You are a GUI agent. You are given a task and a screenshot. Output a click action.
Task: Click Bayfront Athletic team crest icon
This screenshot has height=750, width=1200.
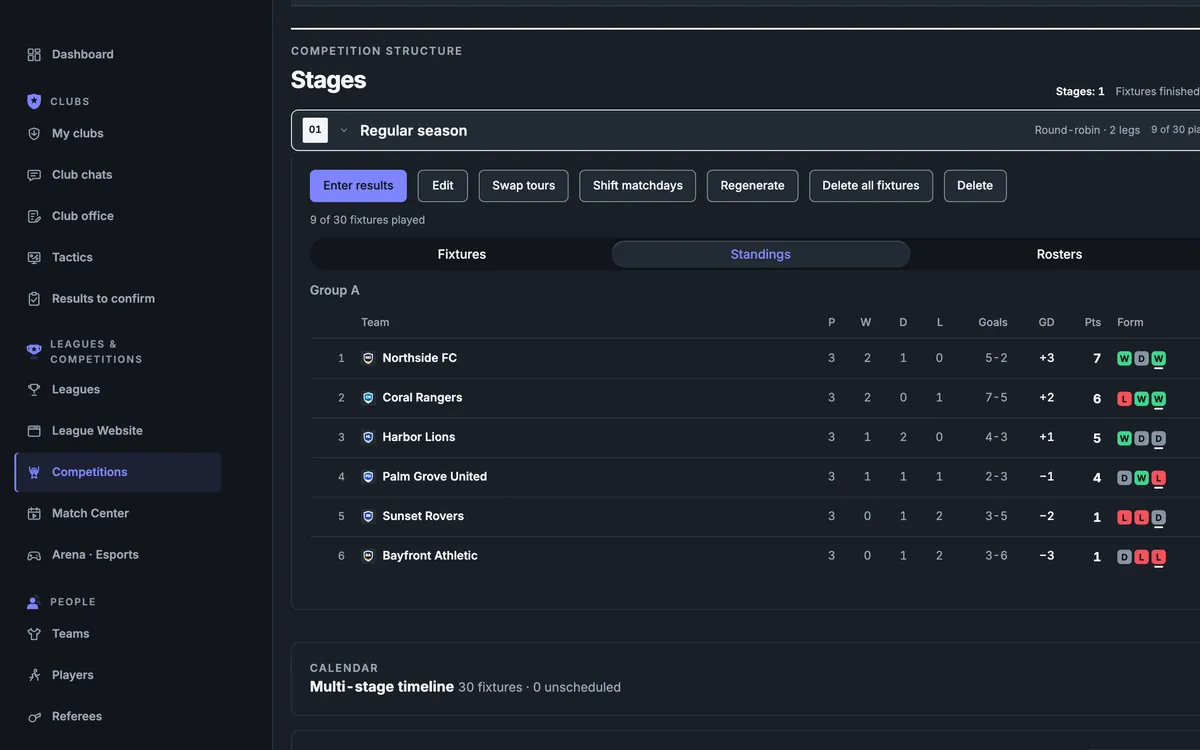pyautogui.click(x=368, y=555)
